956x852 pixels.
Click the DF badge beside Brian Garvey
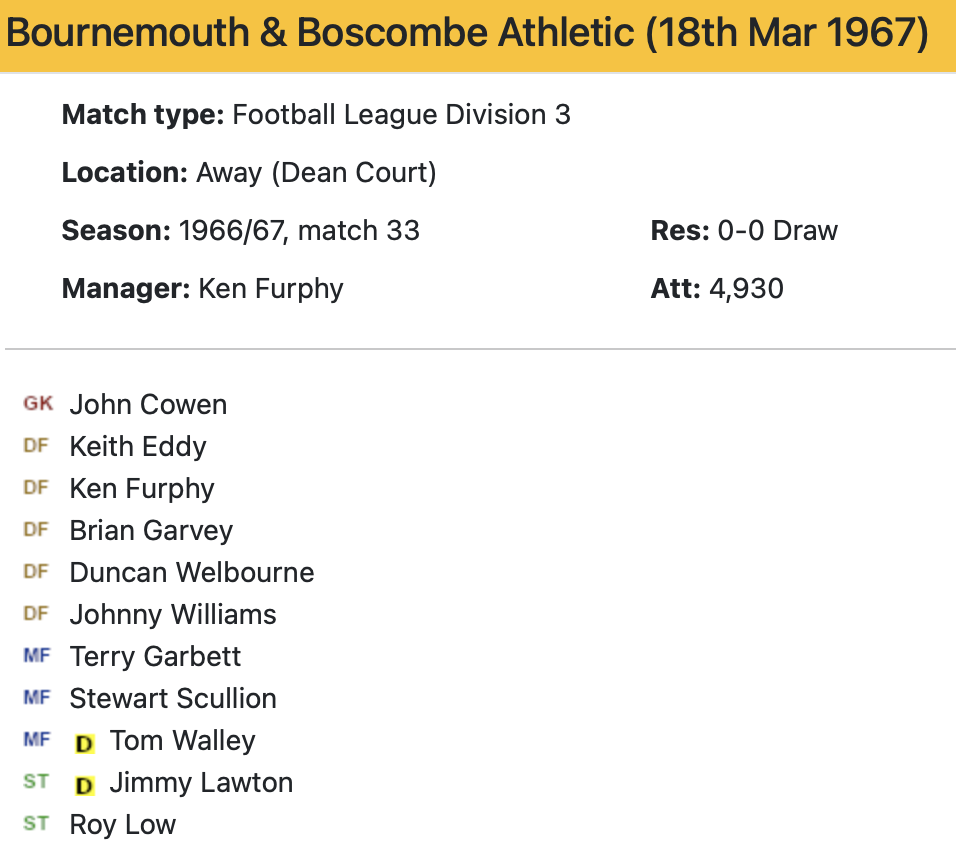[x=36, y=530]
